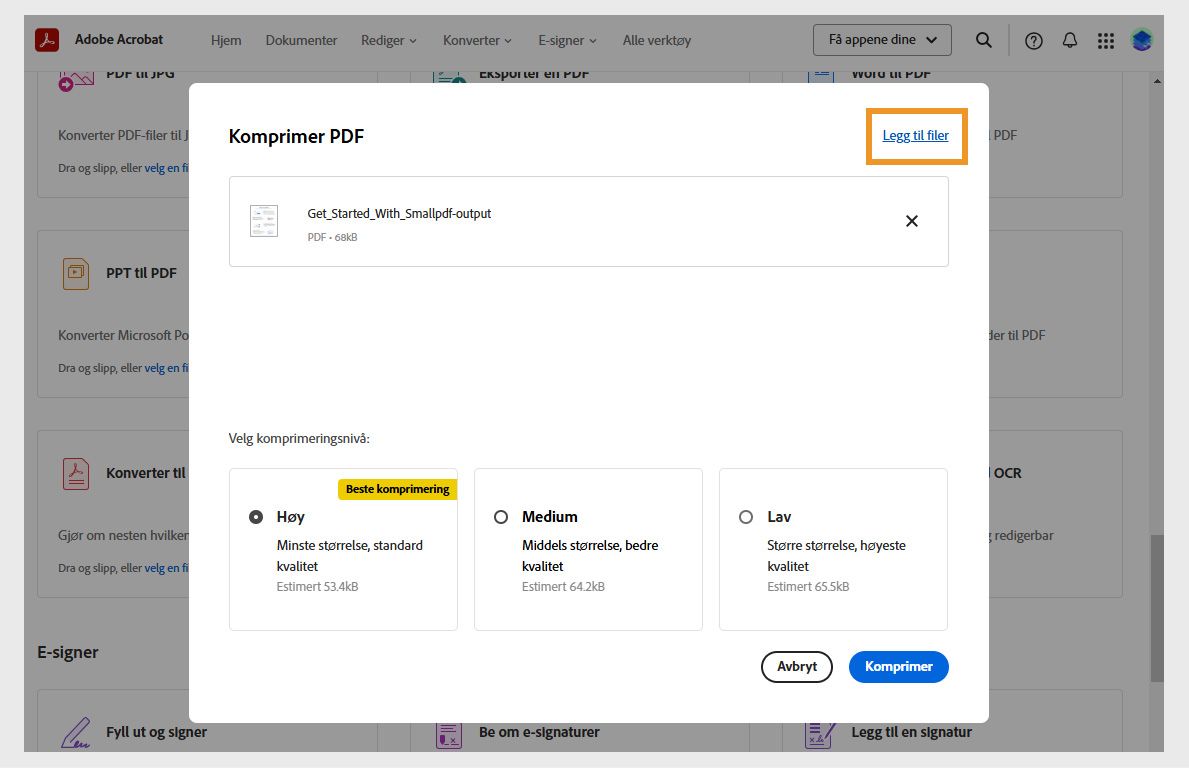Open the apps grid launcher
The height and width of the screenshot is (768, 1189).
pos(1105,40)
